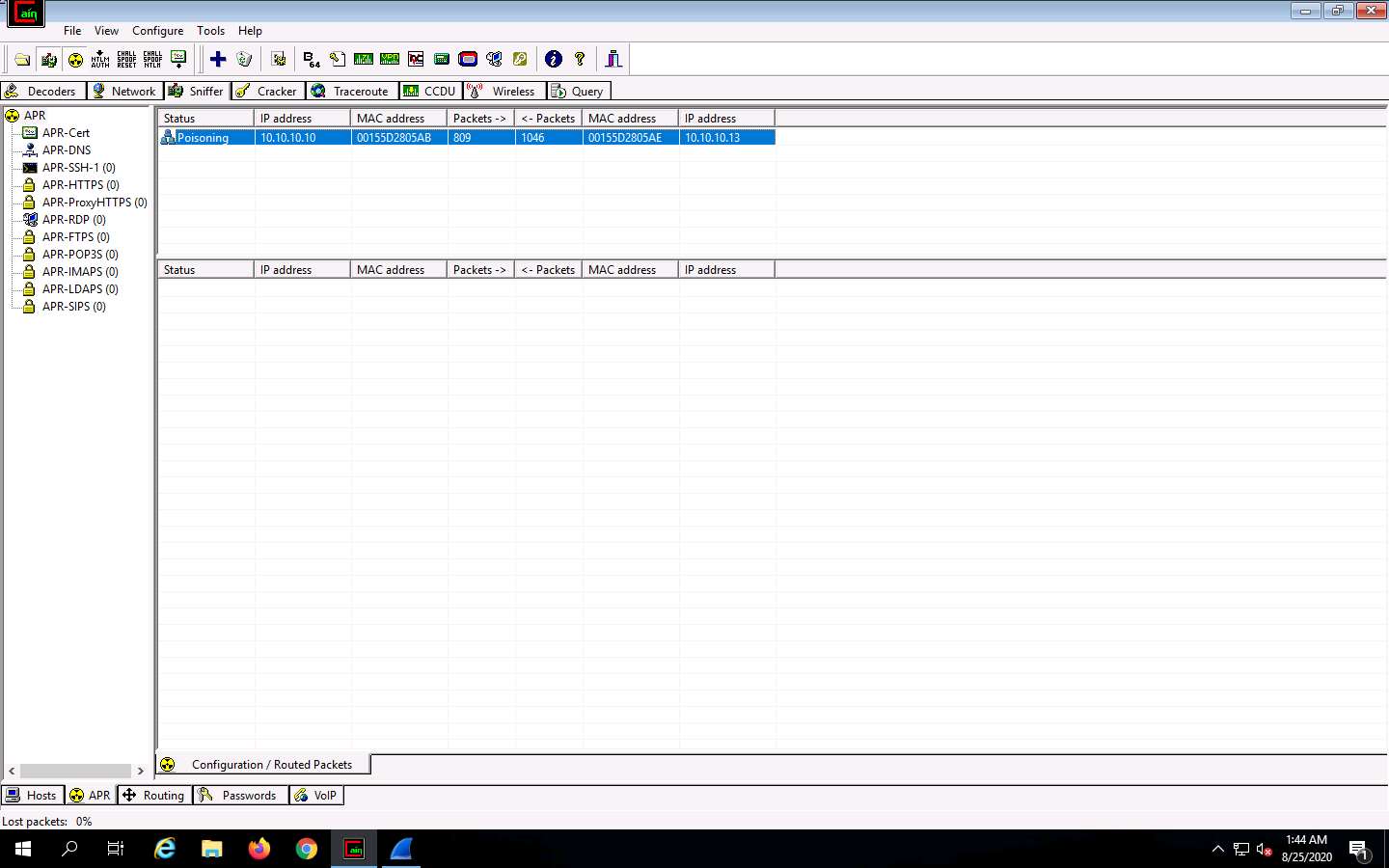The height and width of the screenshot is (868, 1389).
Task: Switch to the Decoders tab
Action: pyautogui.click(x=42, y=91)
